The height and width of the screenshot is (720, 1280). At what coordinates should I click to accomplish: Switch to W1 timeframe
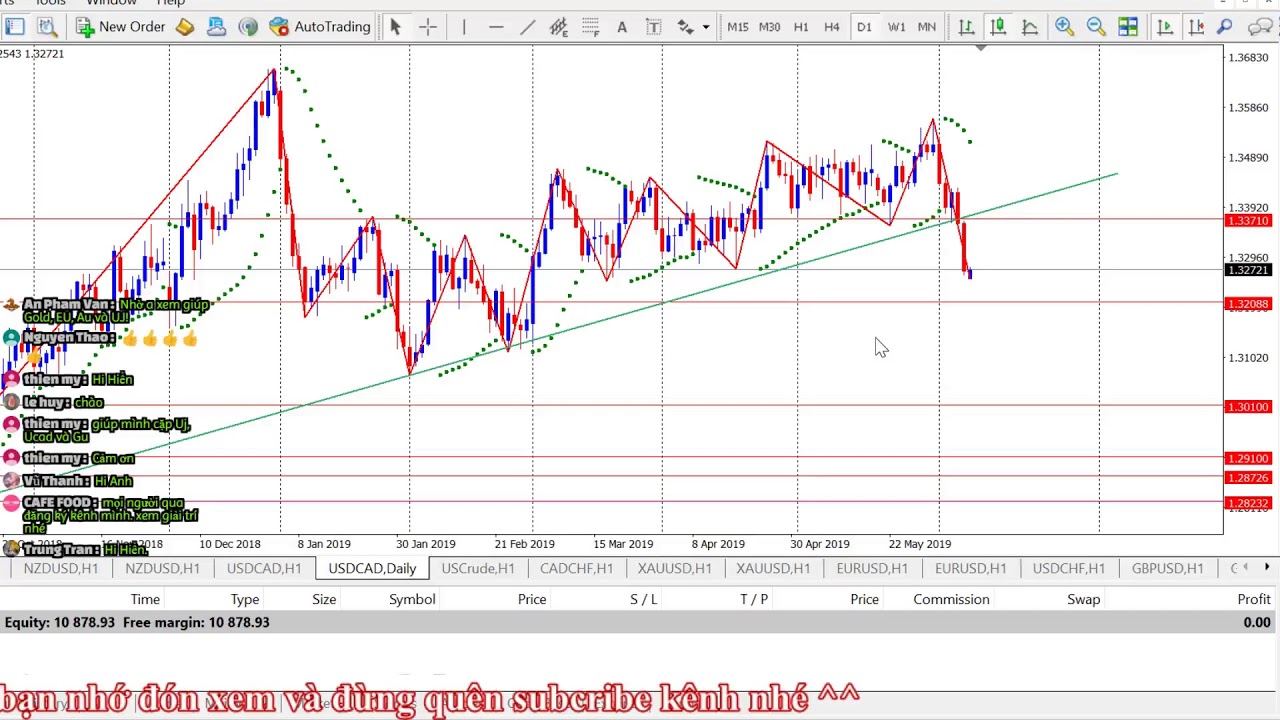tap(896, 27)
